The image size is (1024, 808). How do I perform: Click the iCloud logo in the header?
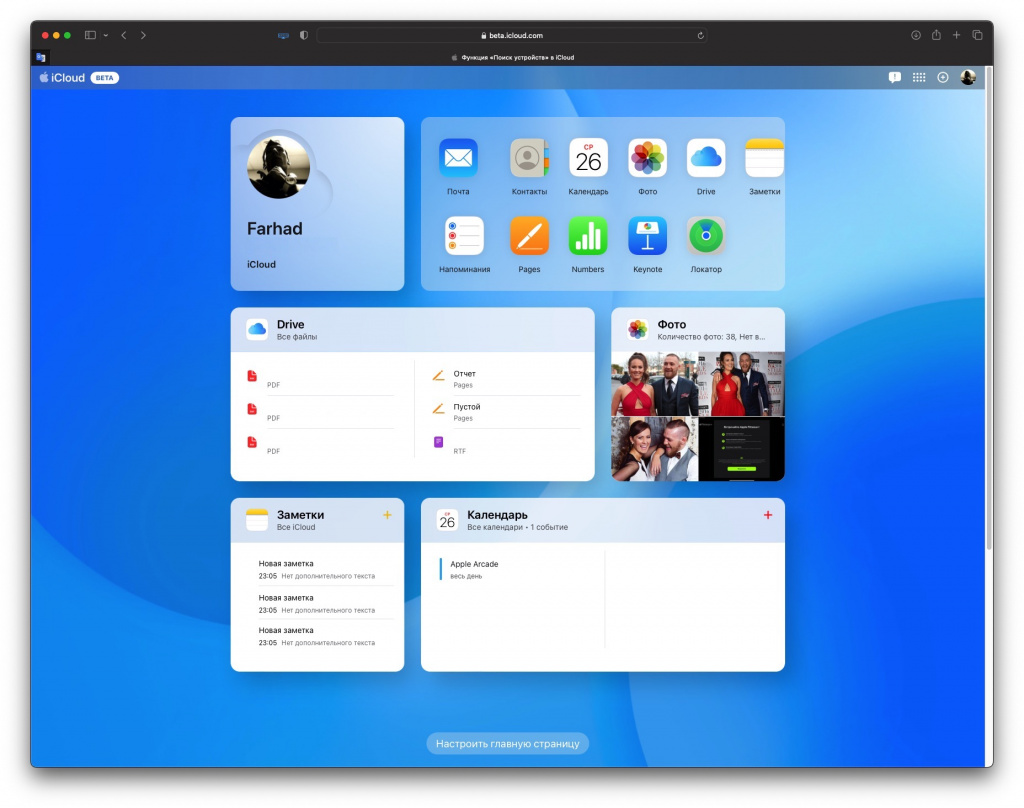(x=62, y=78)
